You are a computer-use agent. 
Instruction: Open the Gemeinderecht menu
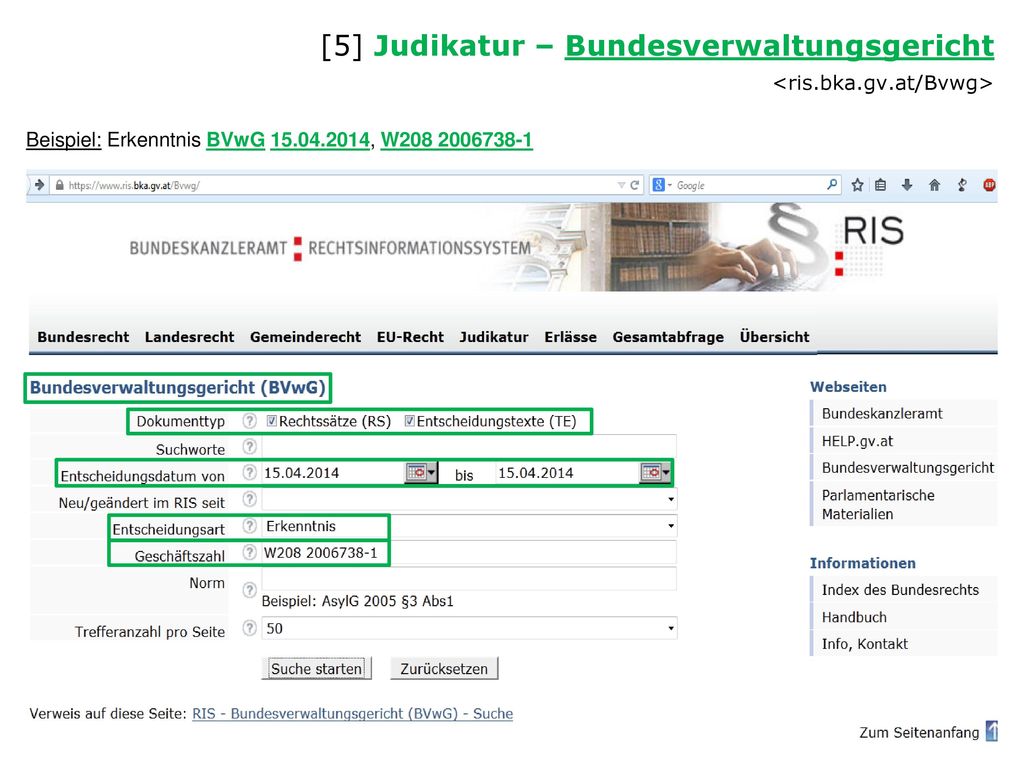click(305, 337)
